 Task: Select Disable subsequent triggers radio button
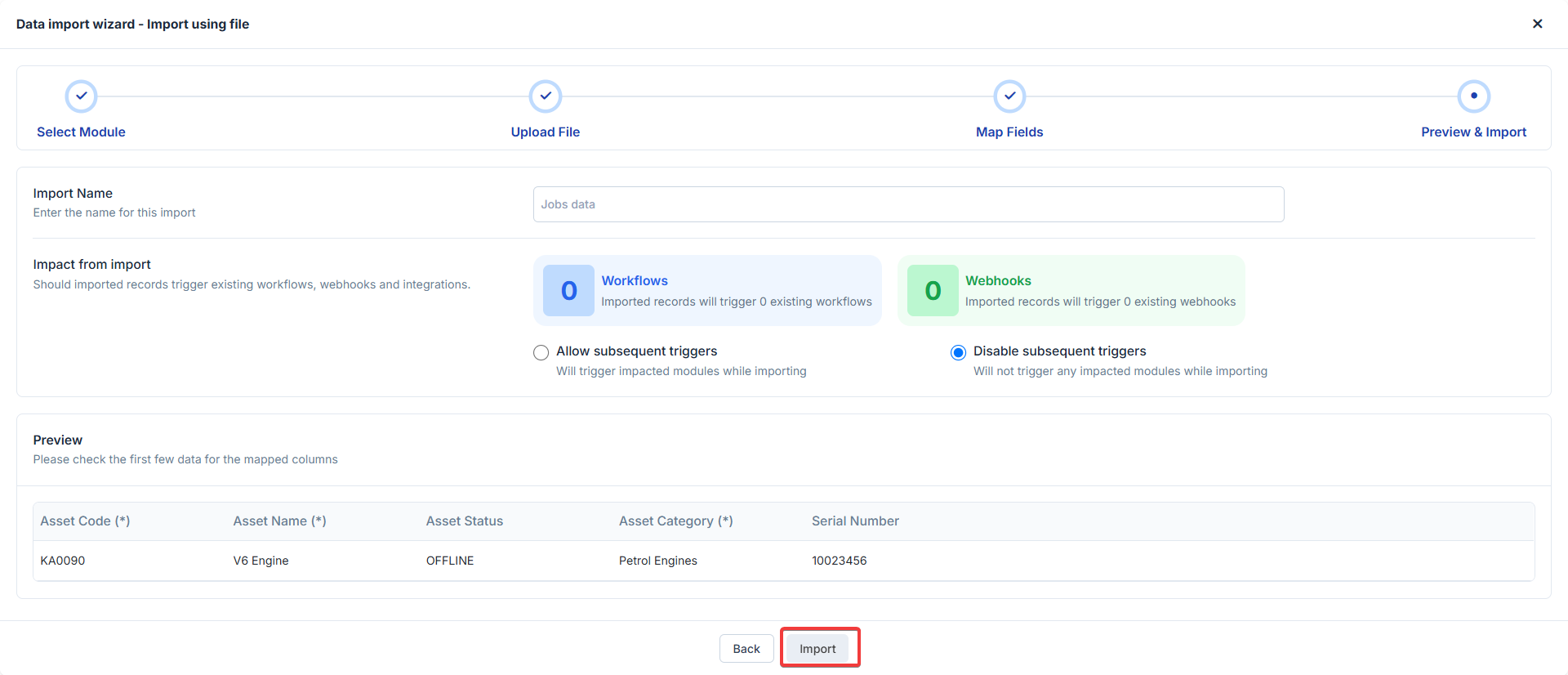[x=958, y=352]
